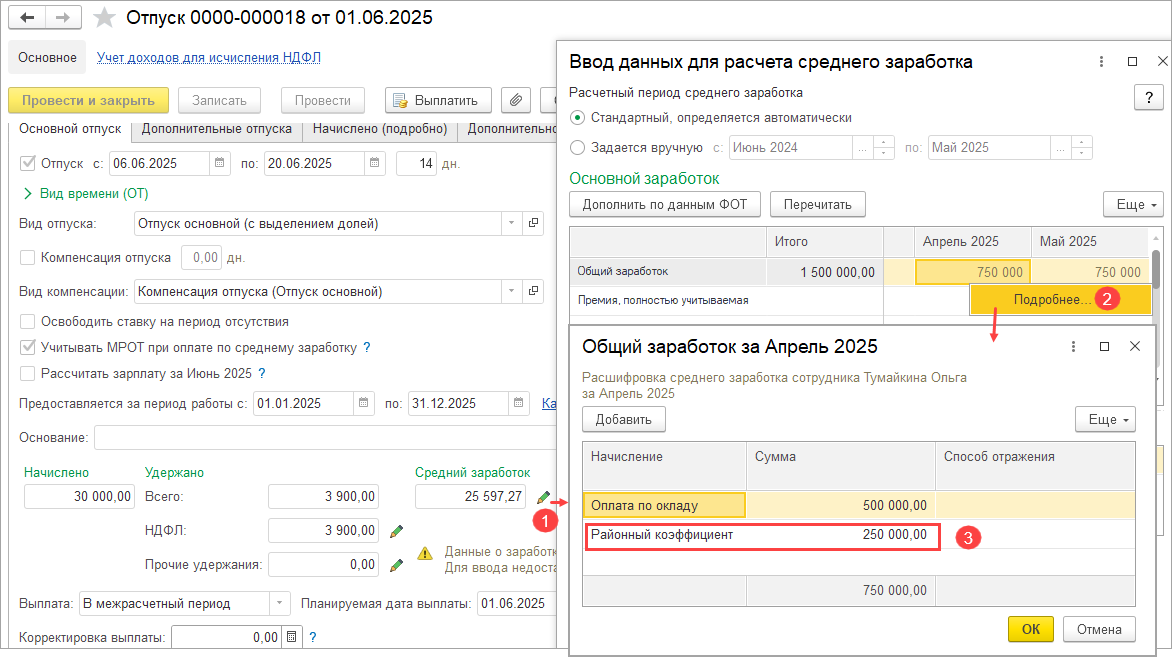Image resolution: width=1172 pixels, height=657 pixels.
Task: Click the Записать button
Action: 219,100
